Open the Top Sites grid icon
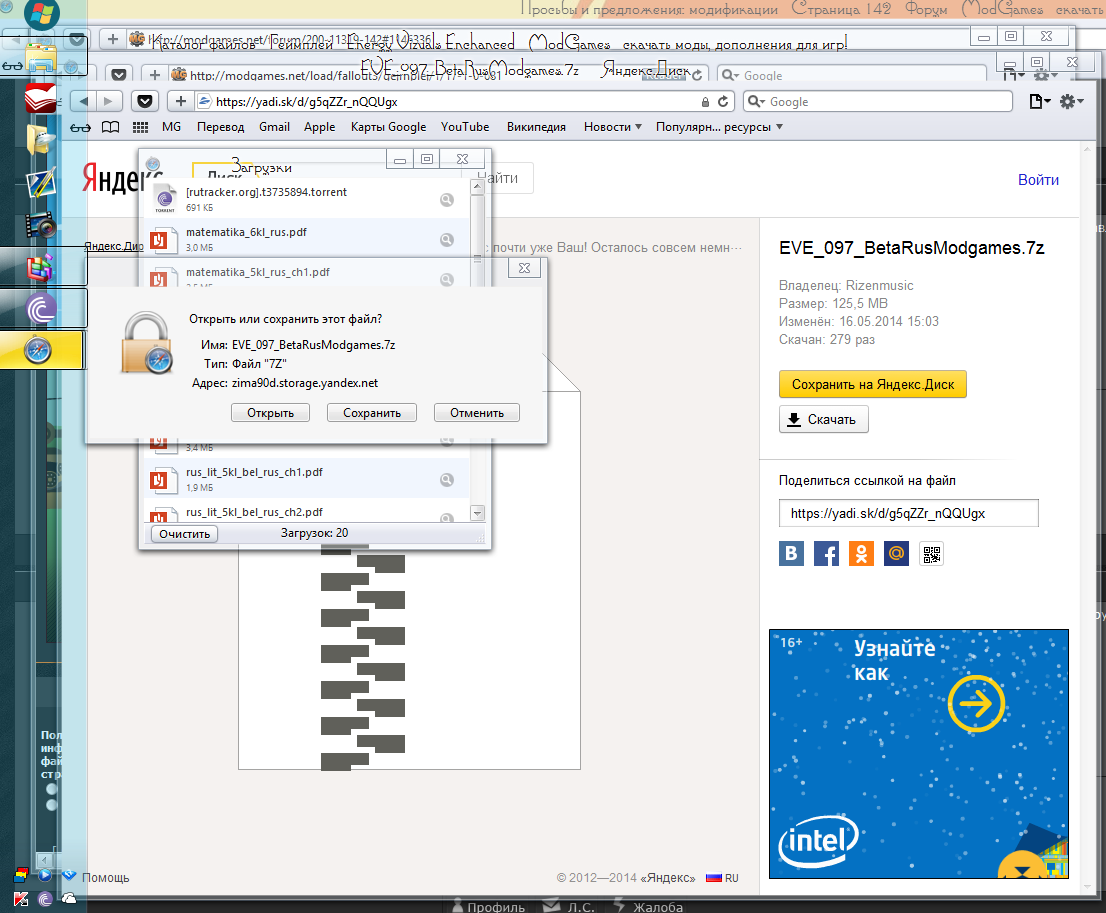This screenshot has width=1106, height=913. [x=140, y=127]
